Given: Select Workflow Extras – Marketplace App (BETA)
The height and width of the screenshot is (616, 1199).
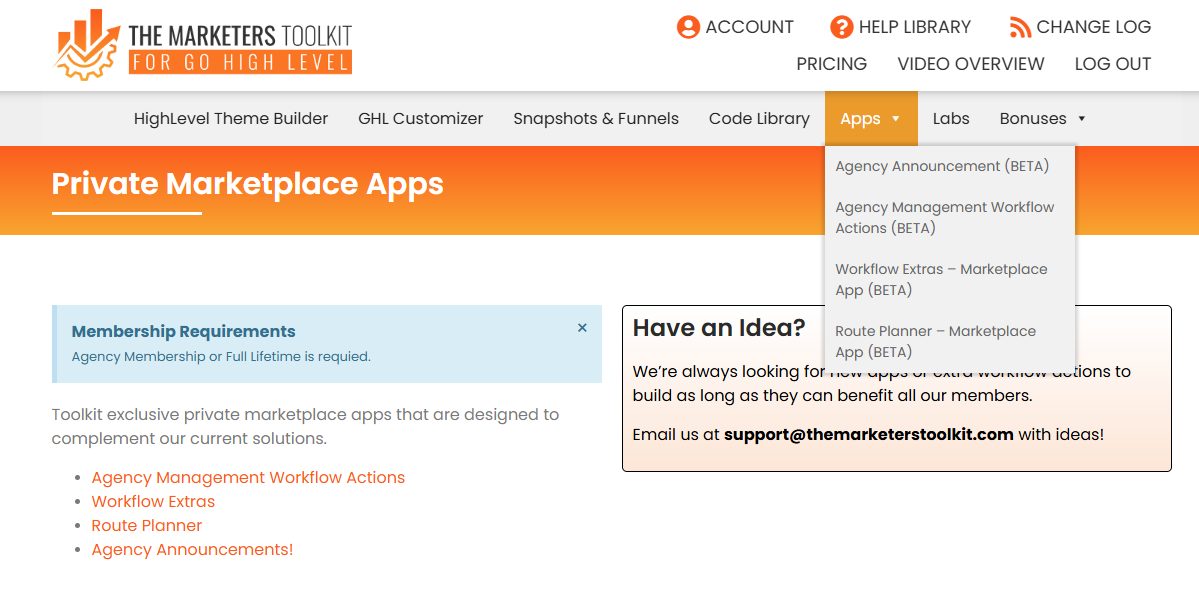Looking at the screenshot, I should [941, 279].
